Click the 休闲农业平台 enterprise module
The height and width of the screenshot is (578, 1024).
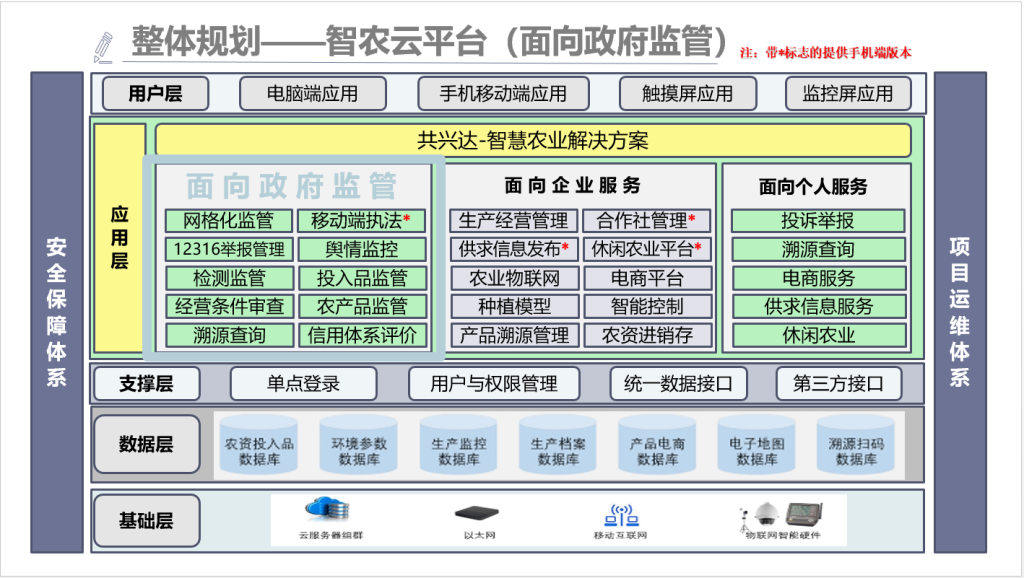click(x=648, y=249)
